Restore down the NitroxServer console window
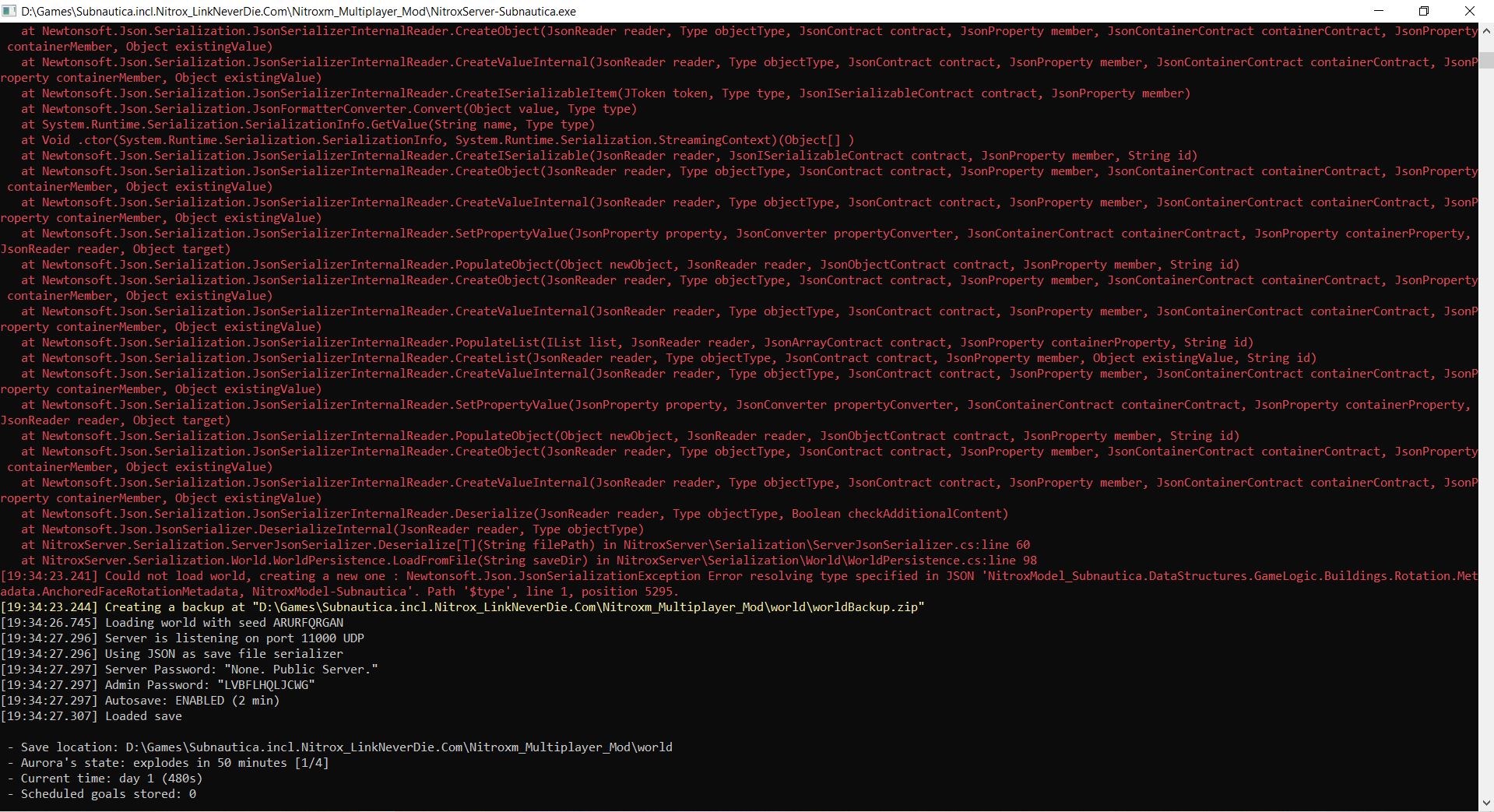Screen dimensions: 1494x812 (1424, 11)
